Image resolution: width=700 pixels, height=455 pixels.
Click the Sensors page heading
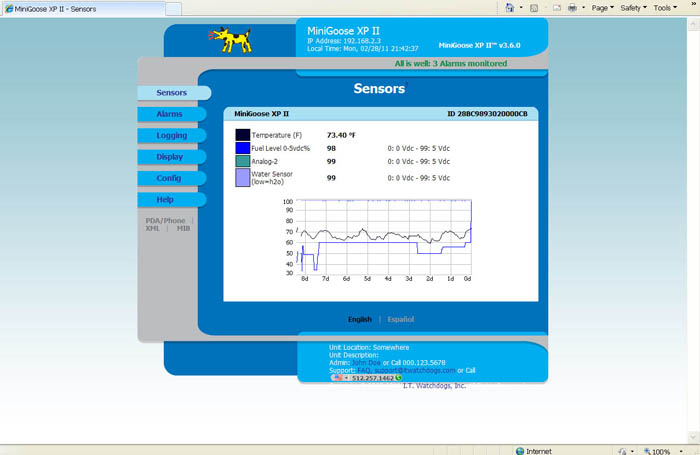pos(379,88)
